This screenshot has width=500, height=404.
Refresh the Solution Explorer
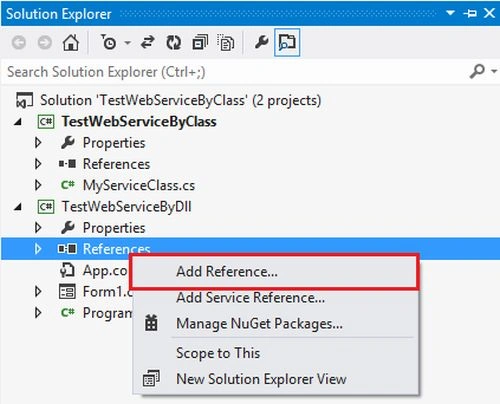174,42
